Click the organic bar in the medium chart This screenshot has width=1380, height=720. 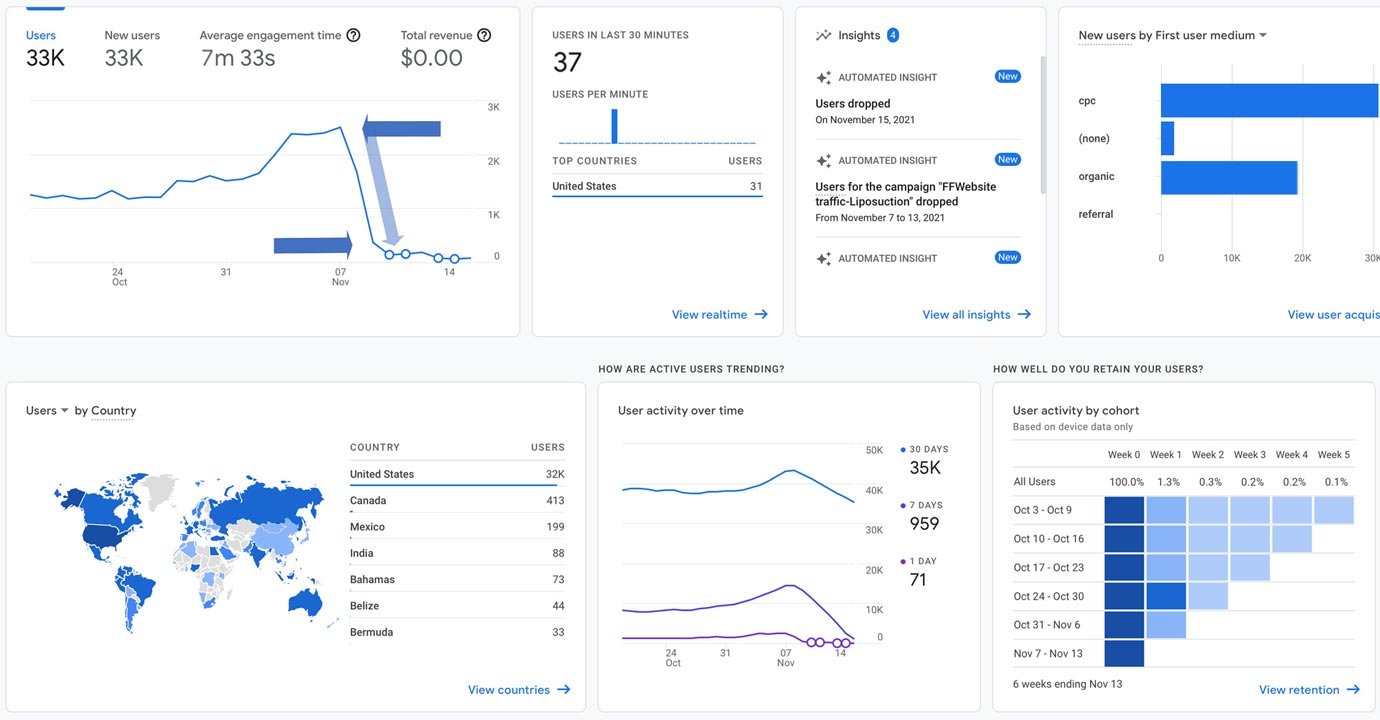tap(1229, 177)
